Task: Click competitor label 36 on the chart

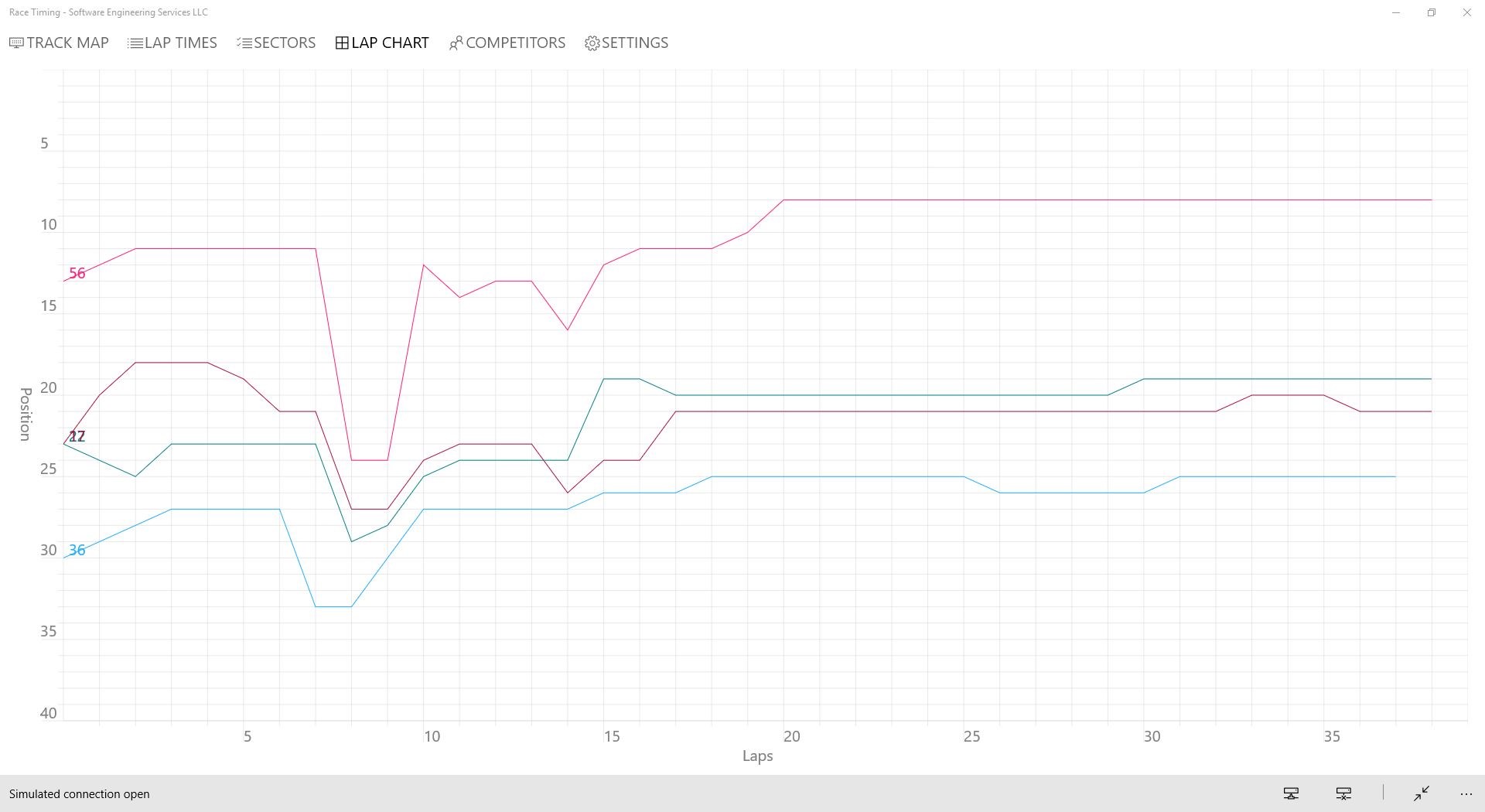Action: coord(77,551)
